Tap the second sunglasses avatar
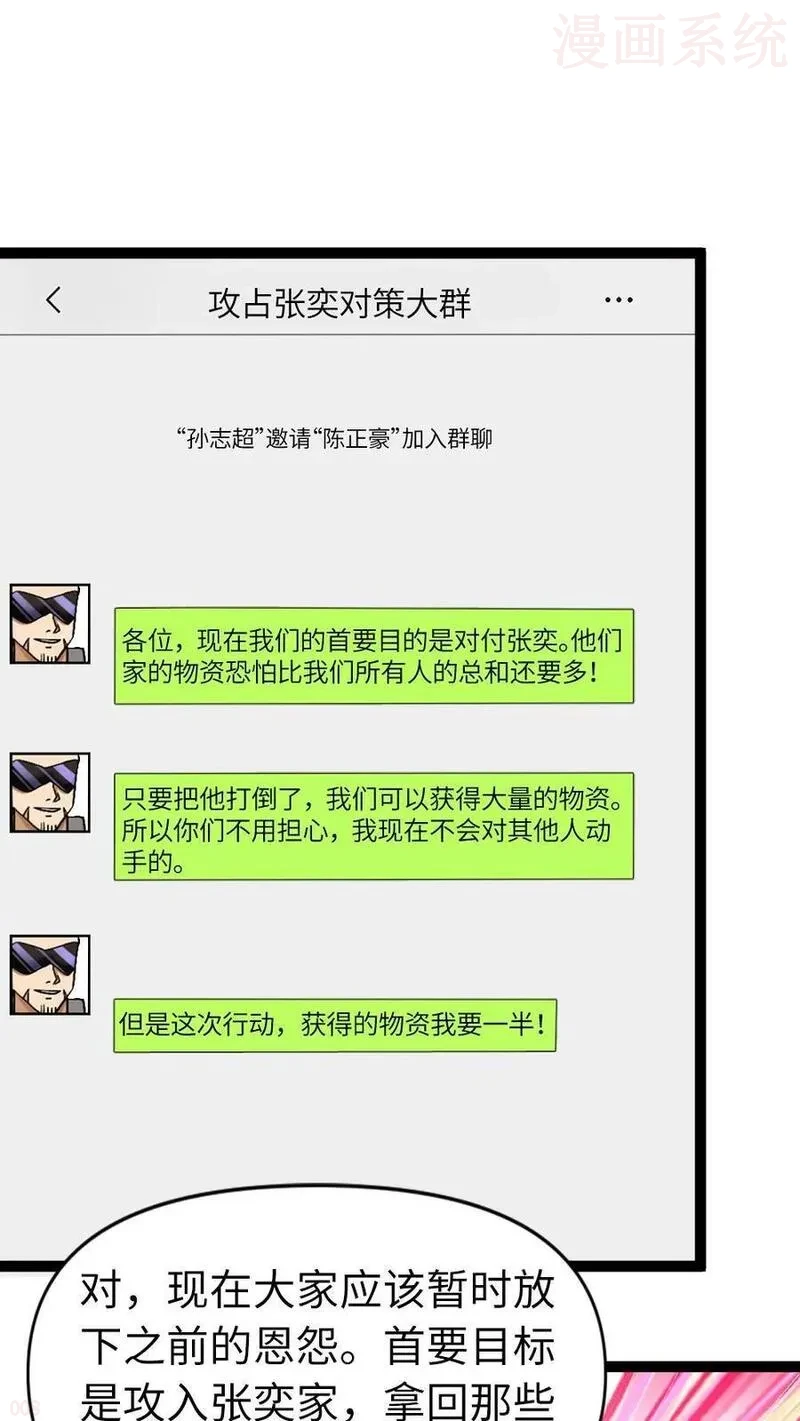The image size is (800, 1421). click(50, 793)
